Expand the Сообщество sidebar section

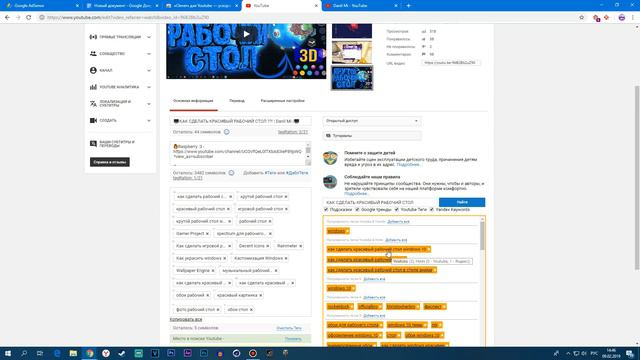click(x=149, y=54)
